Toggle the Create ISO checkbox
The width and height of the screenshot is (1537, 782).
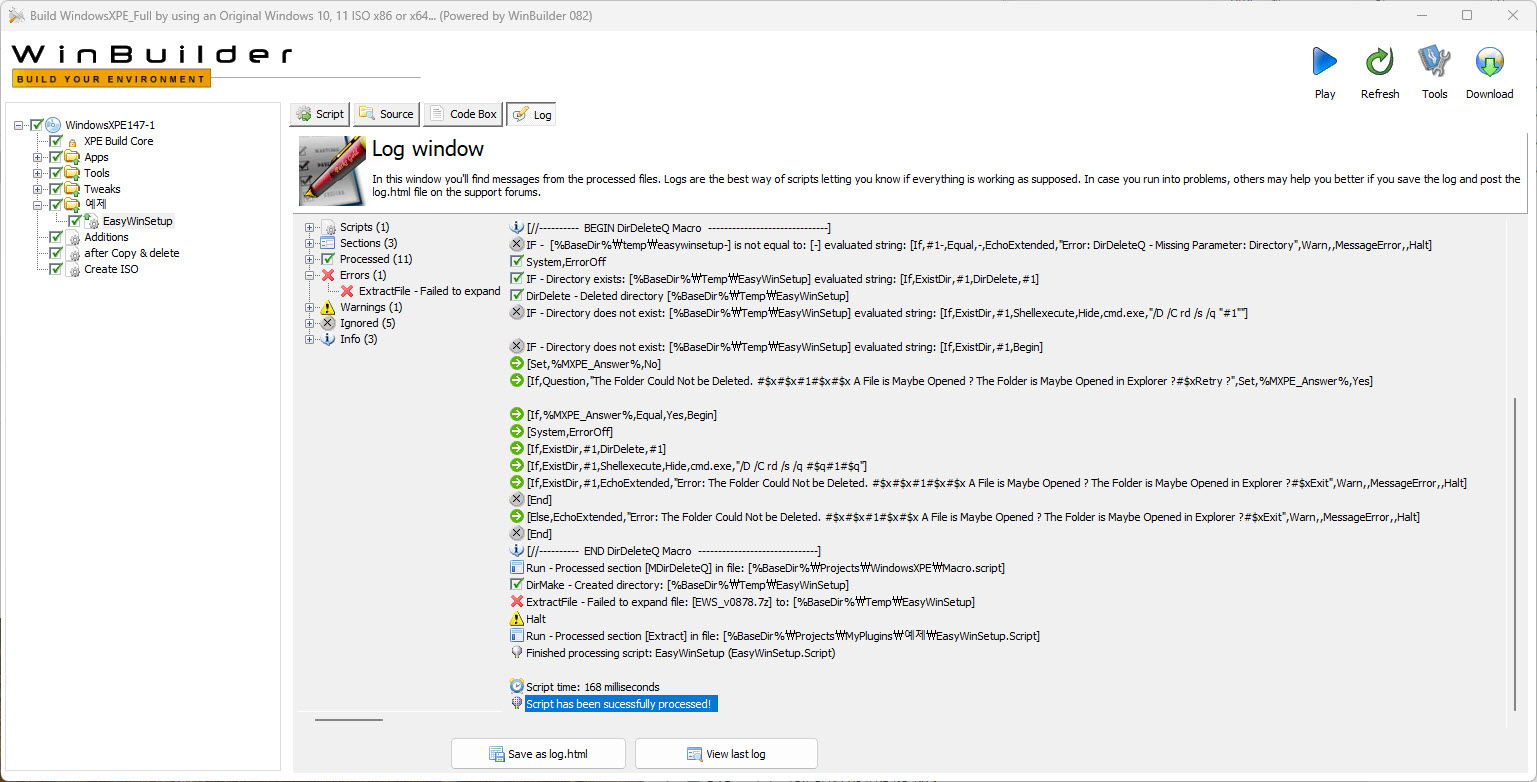click(56, 269)
